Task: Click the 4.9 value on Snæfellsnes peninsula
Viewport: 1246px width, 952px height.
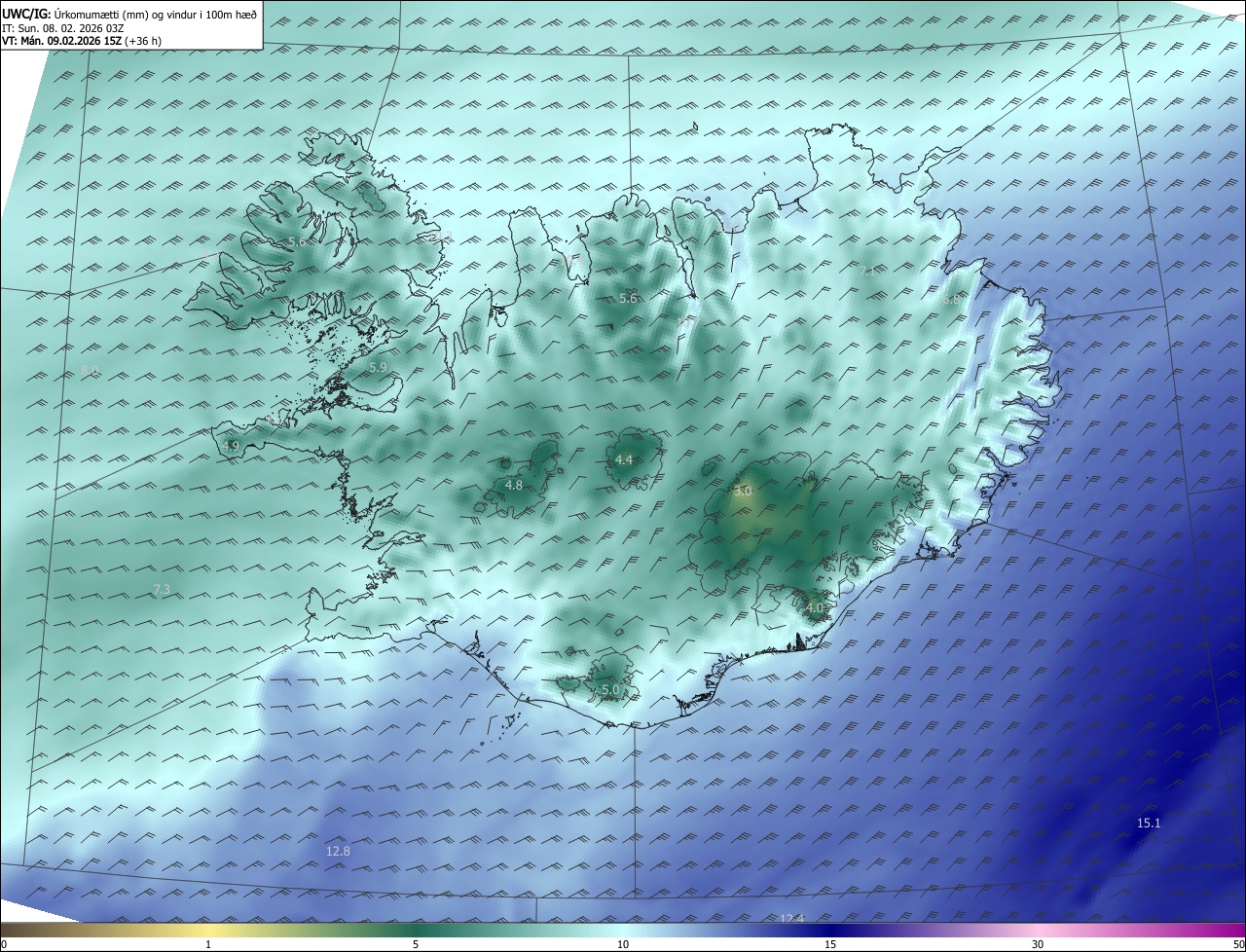Action: (x=231, y=446)
